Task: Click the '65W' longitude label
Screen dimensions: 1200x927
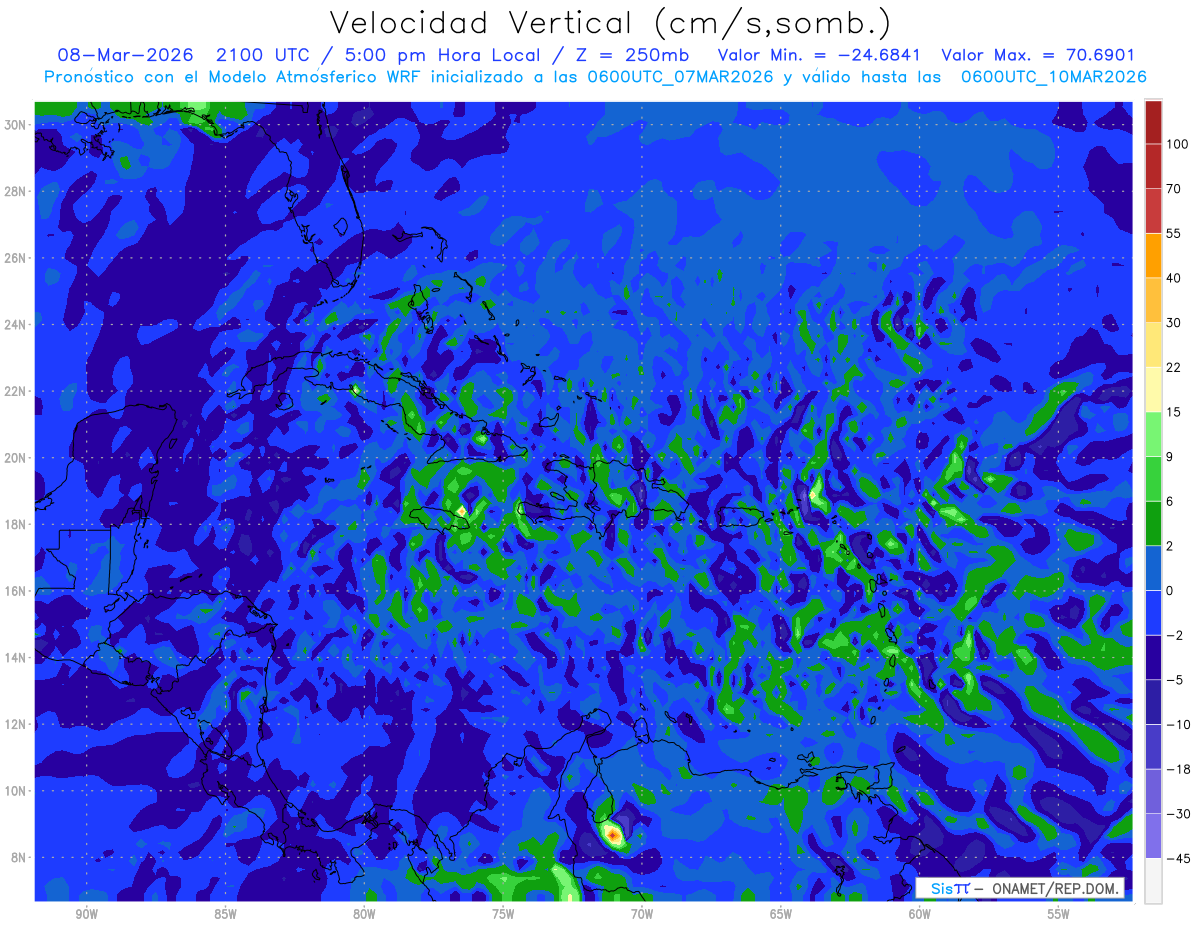Action: point(781,915)
